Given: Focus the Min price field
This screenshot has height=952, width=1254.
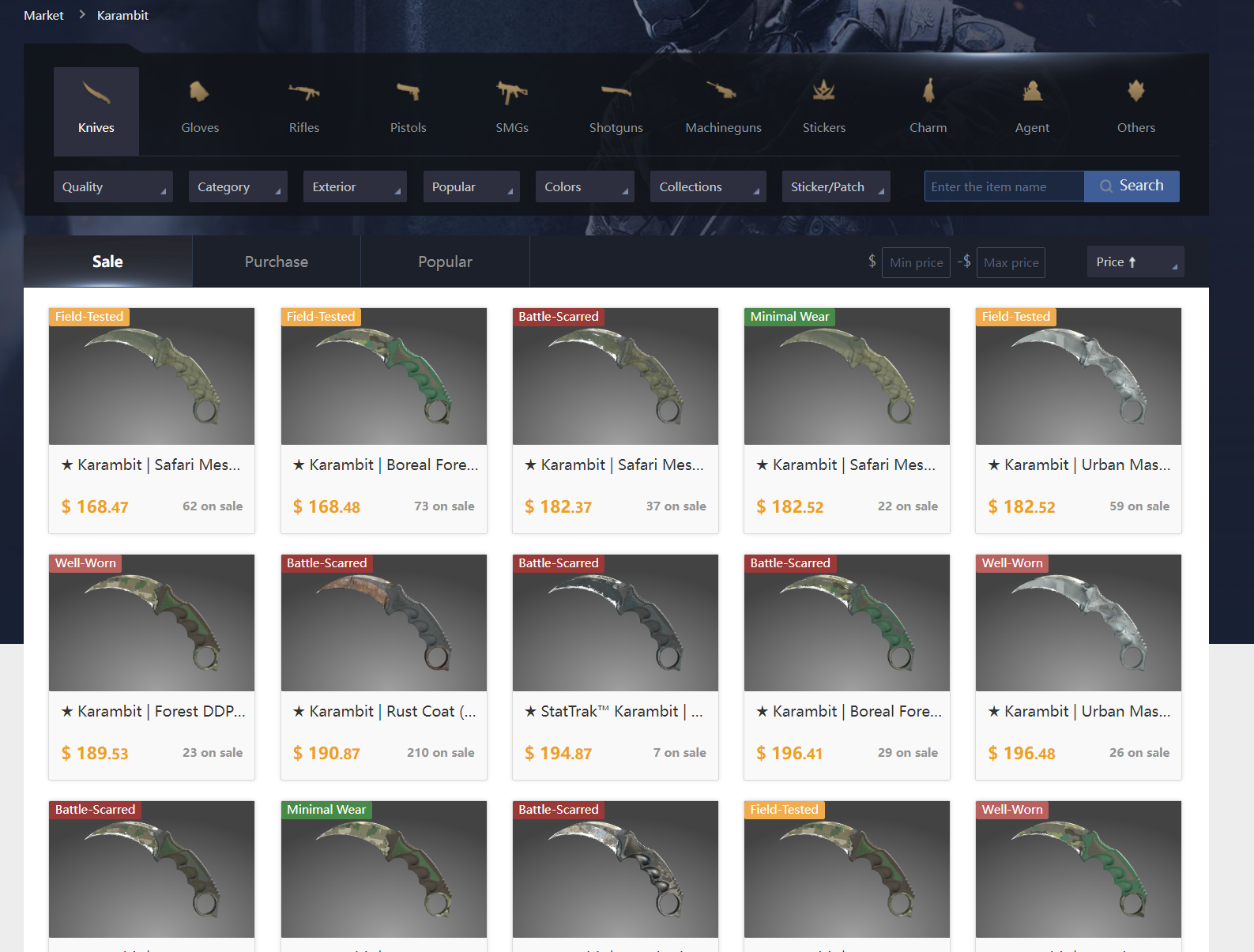Looking at the screenshot, I should point(916,262).
